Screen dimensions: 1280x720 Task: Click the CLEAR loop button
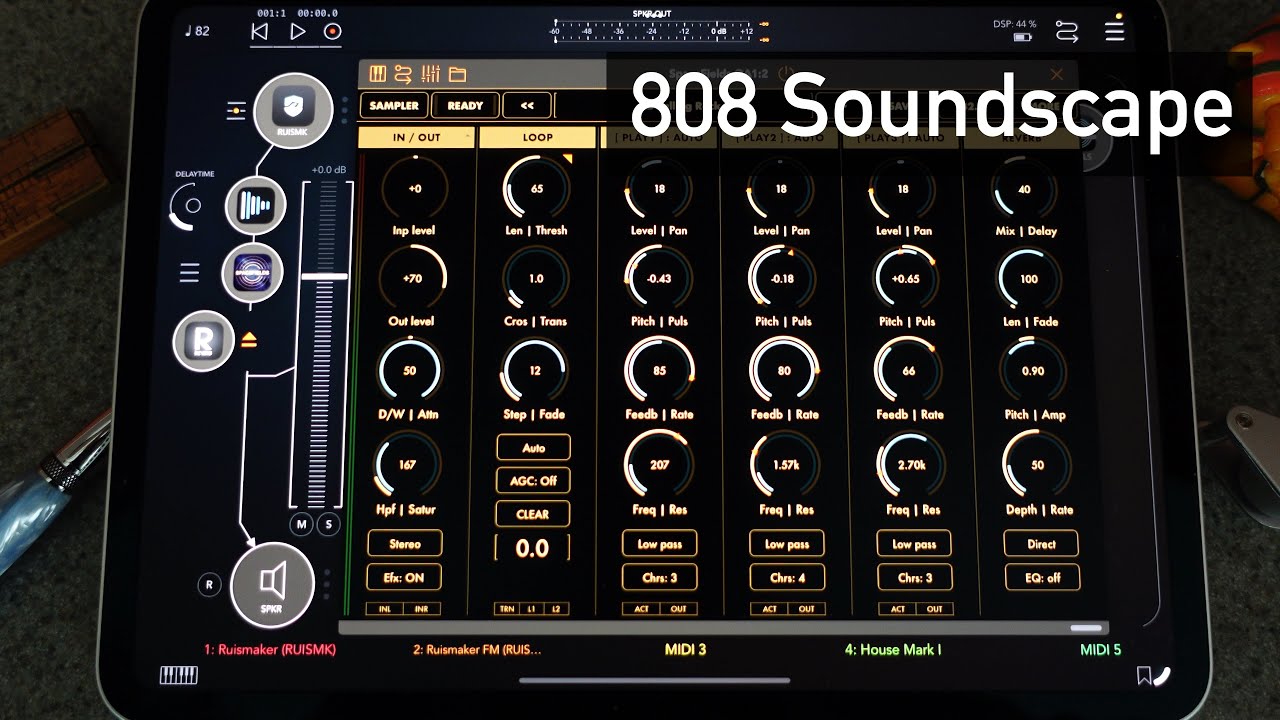pyautogui.click(x=533, y=514)
